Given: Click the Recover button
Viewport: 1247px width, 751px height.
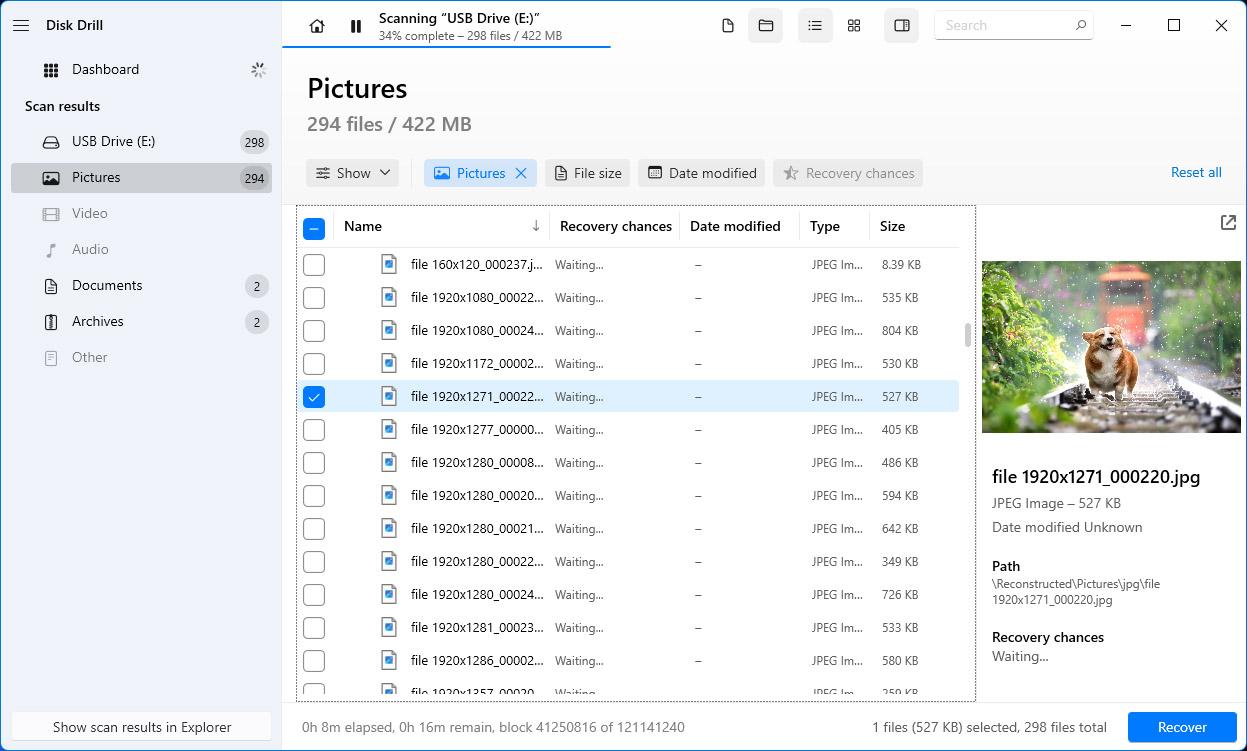Looking at the screenshot, I should pyautogui.click(x=1182, y=727).
